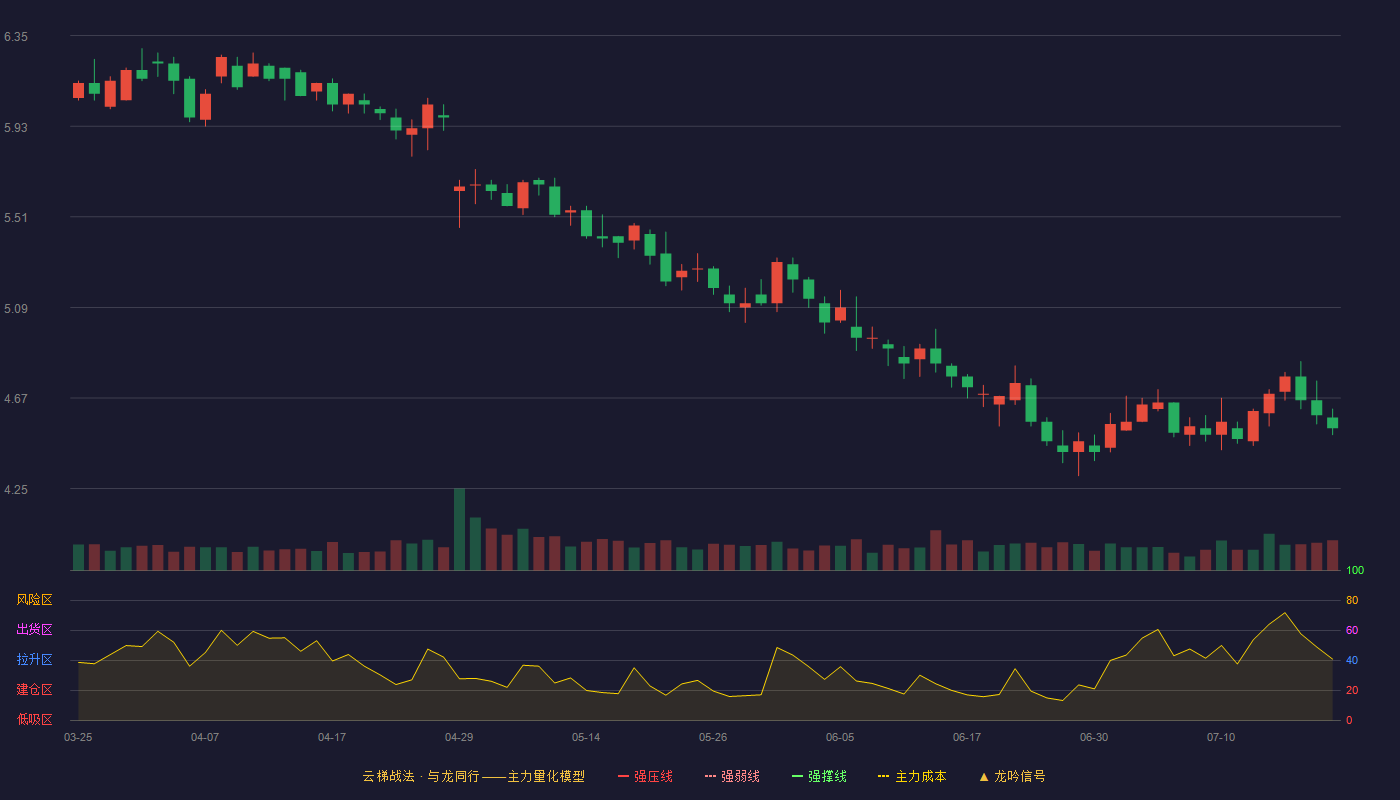Image resolution: width=1400 pixels, height=800 pixels.
Task: Click the 06-17 date label
Action: pyautogui.click(x=967, y=737)
